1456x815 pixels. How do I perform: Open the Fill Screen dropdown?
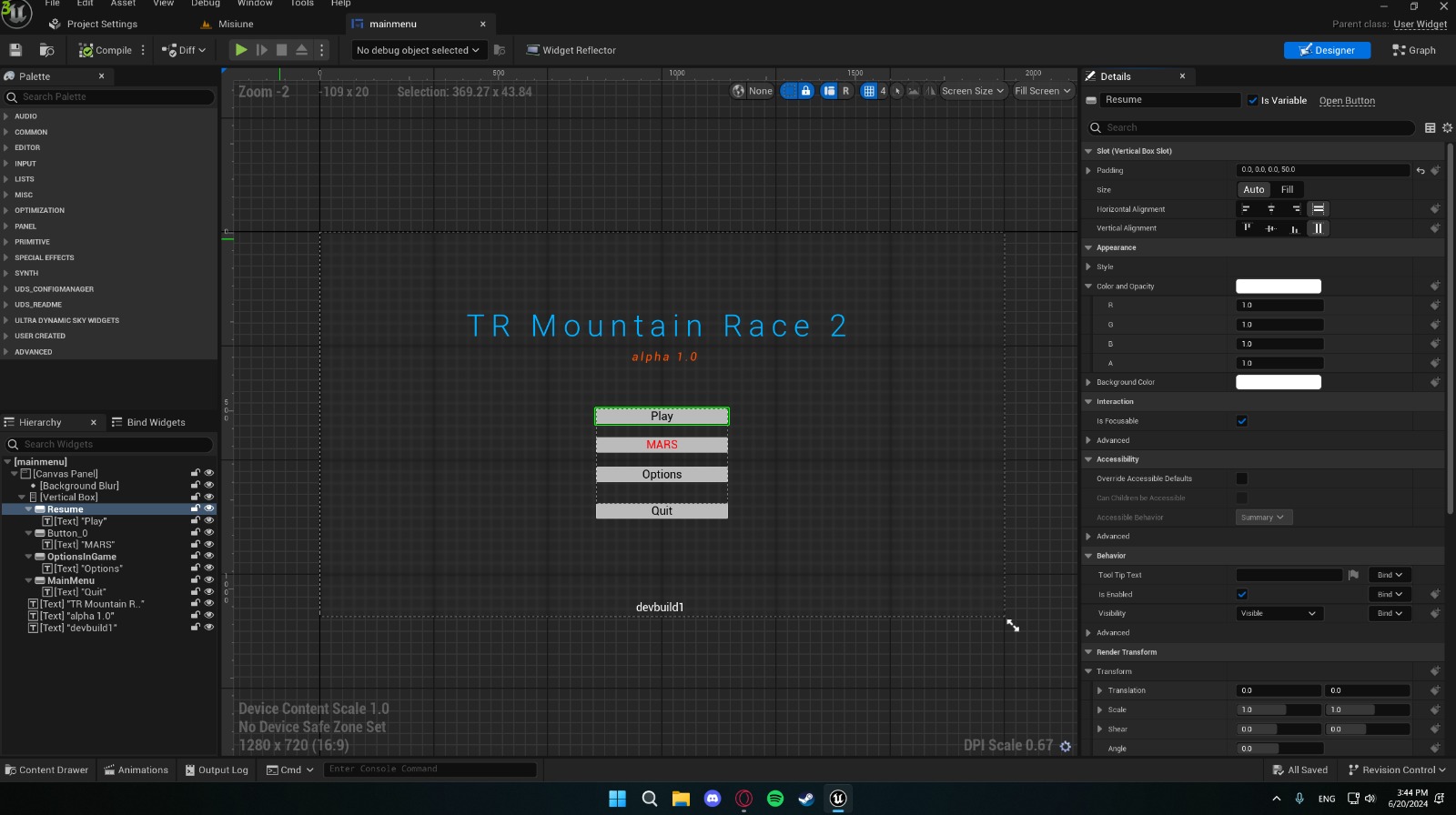tap(1043, 91)
